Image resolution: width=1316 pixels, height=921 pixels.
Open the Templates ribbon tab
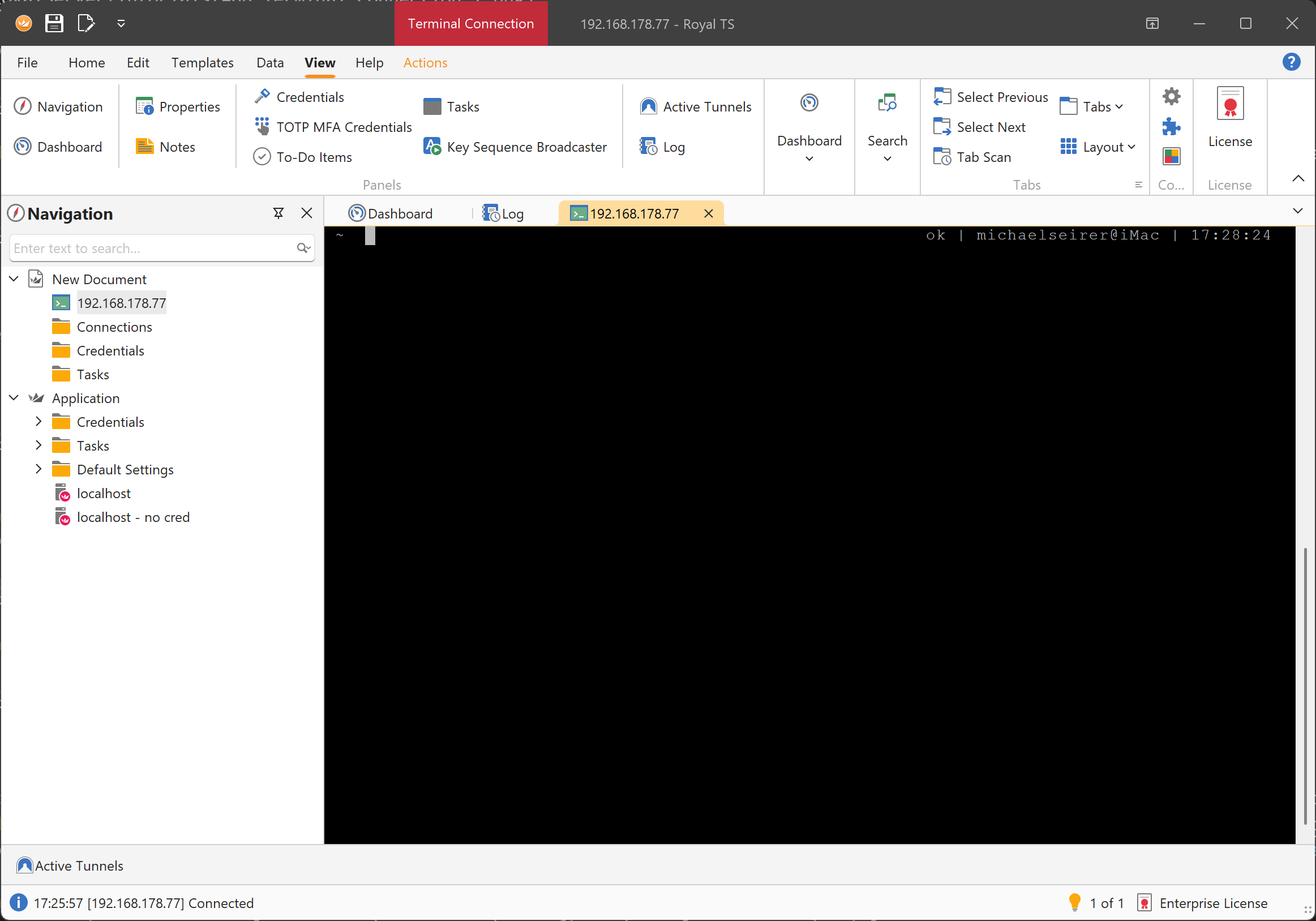pyautogui.click(x=202, y=62)
